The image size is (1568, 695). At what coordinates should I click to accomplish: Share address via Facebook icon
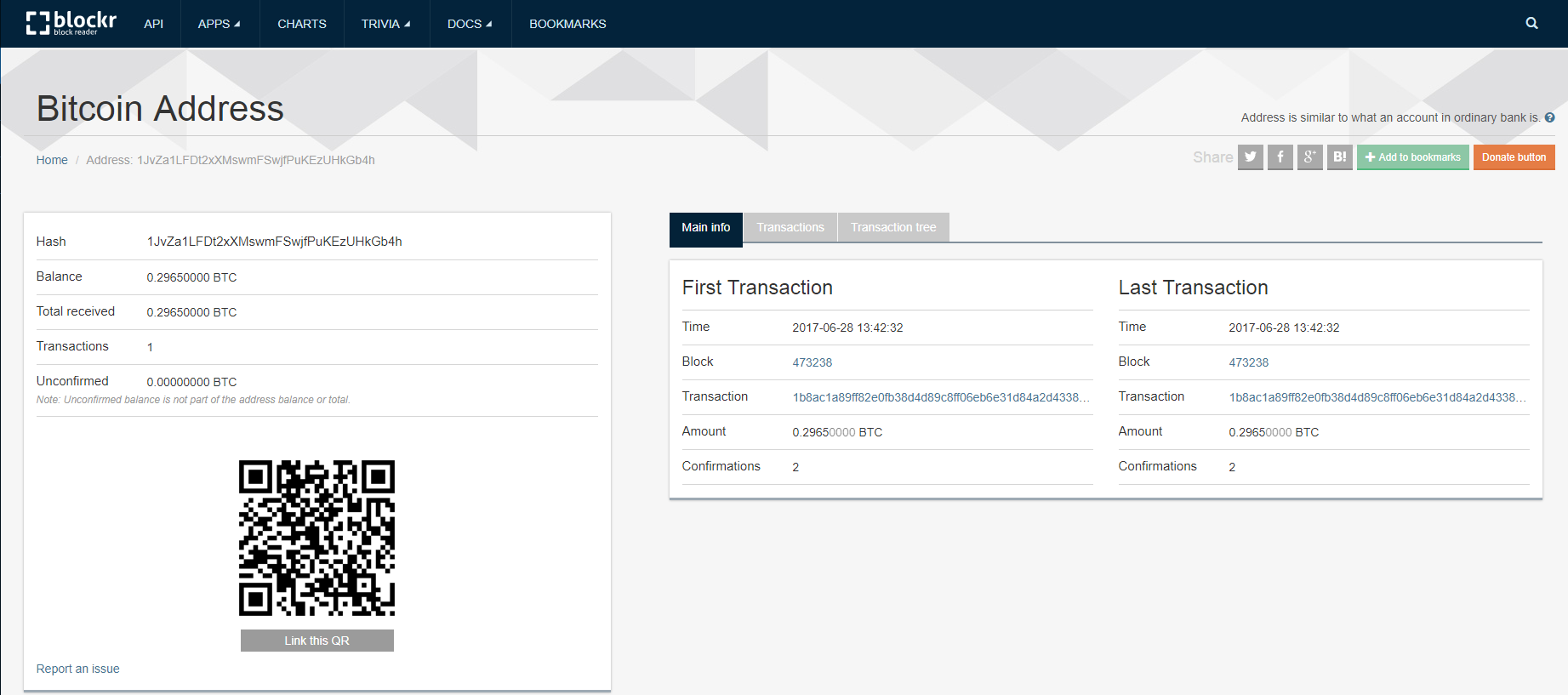pos(1280,157)
